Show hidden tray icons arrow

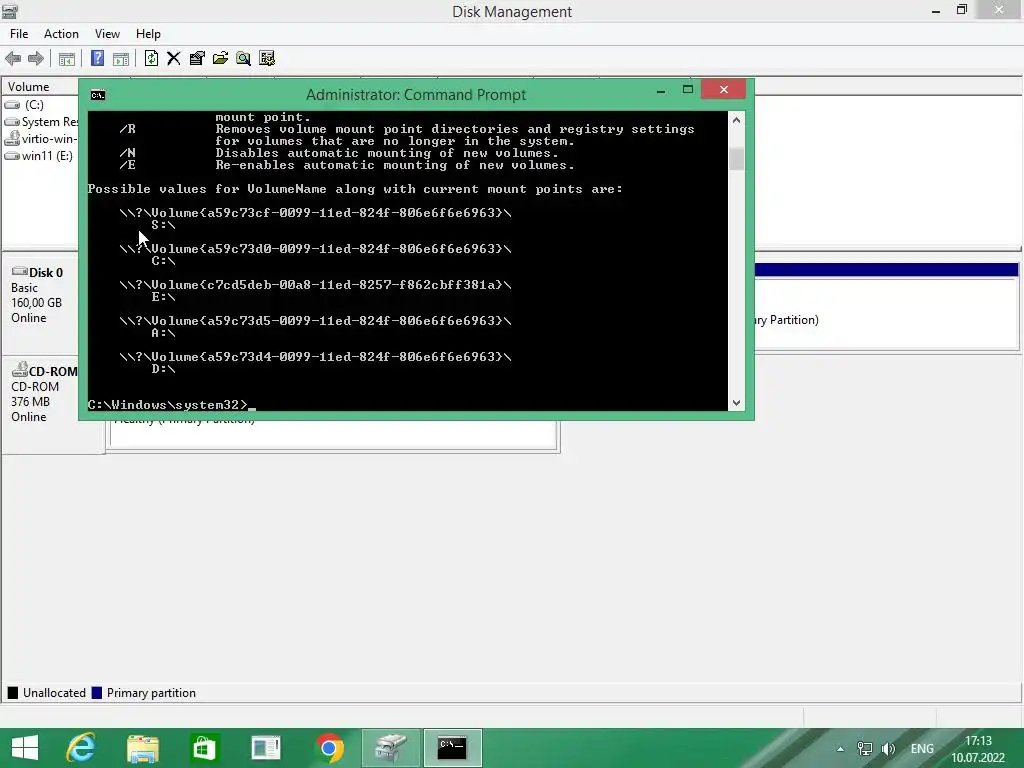tap(840, 749)
